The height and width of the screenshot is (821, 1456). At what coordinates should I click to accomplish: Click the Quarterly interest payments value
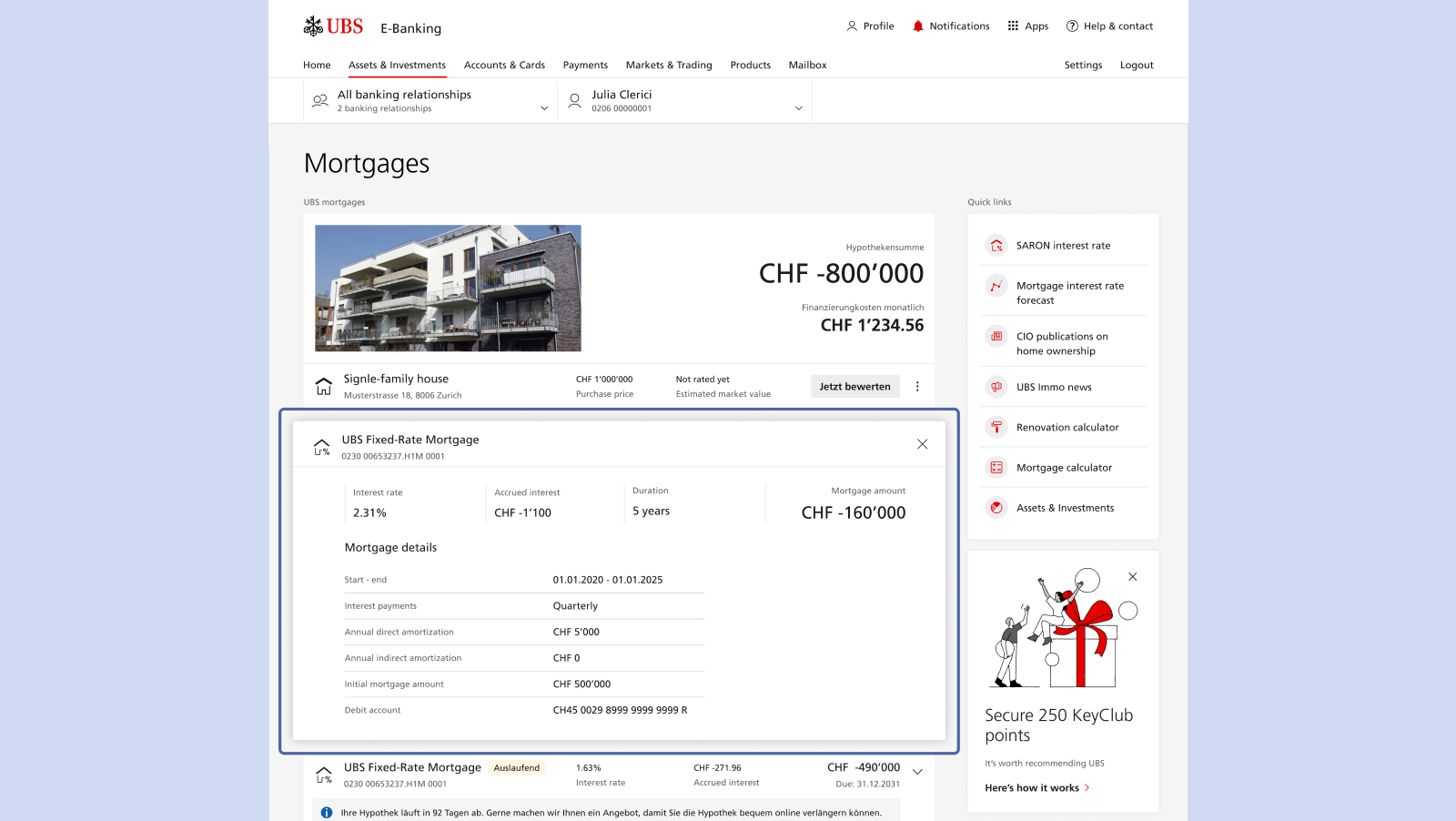tap(575, 606)
